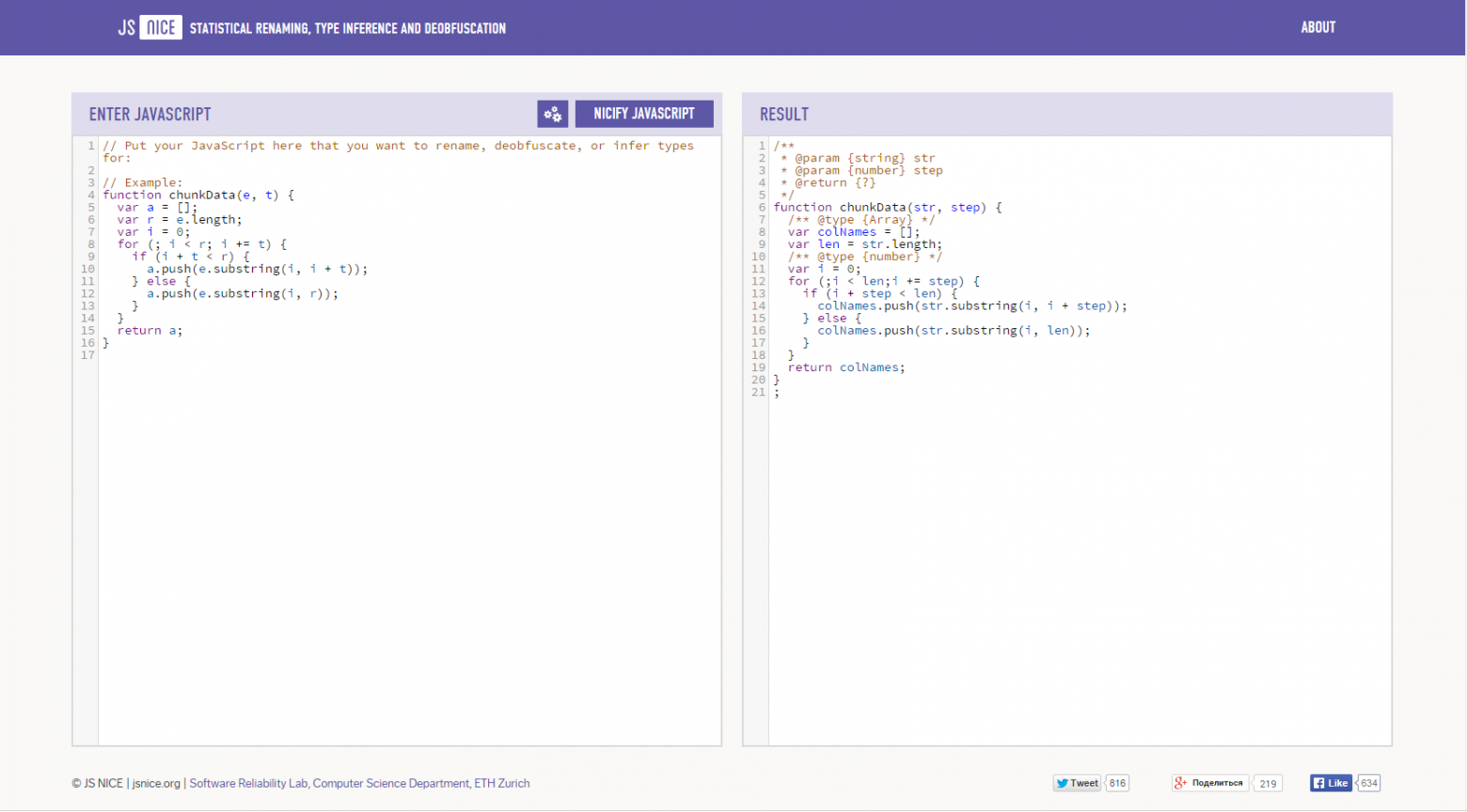Click the Facebook like count 634
This screenshot has width=1467, height=812.
click(x=1368, y=783)
